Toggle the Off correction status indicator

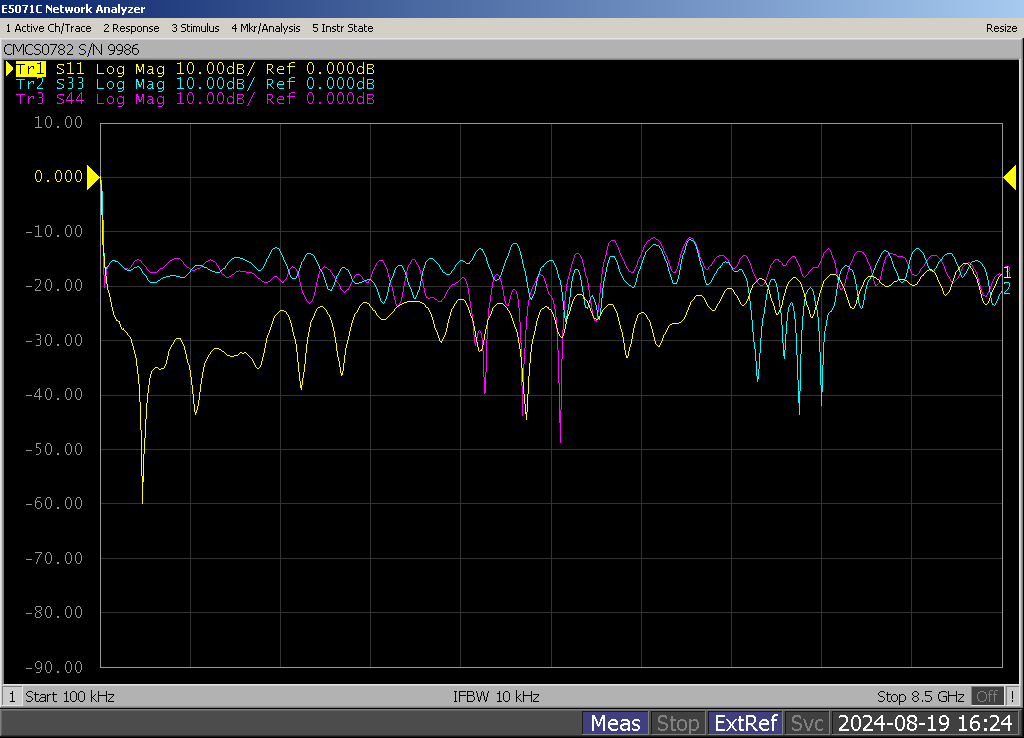(988, 696)
